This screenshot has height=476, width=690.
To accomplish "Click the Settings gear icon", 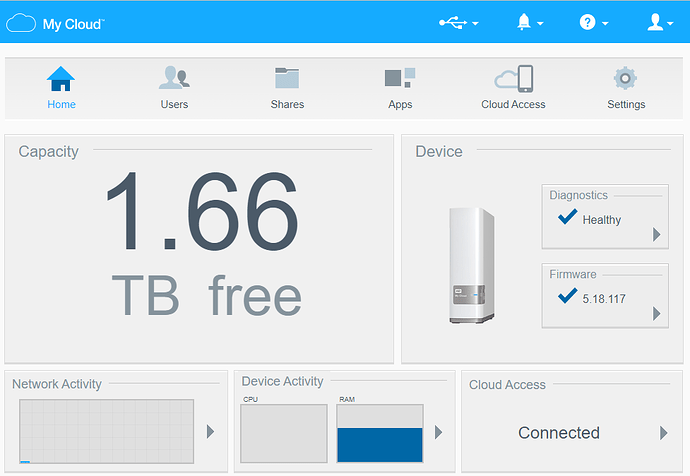I will click(x=625, y=78).
